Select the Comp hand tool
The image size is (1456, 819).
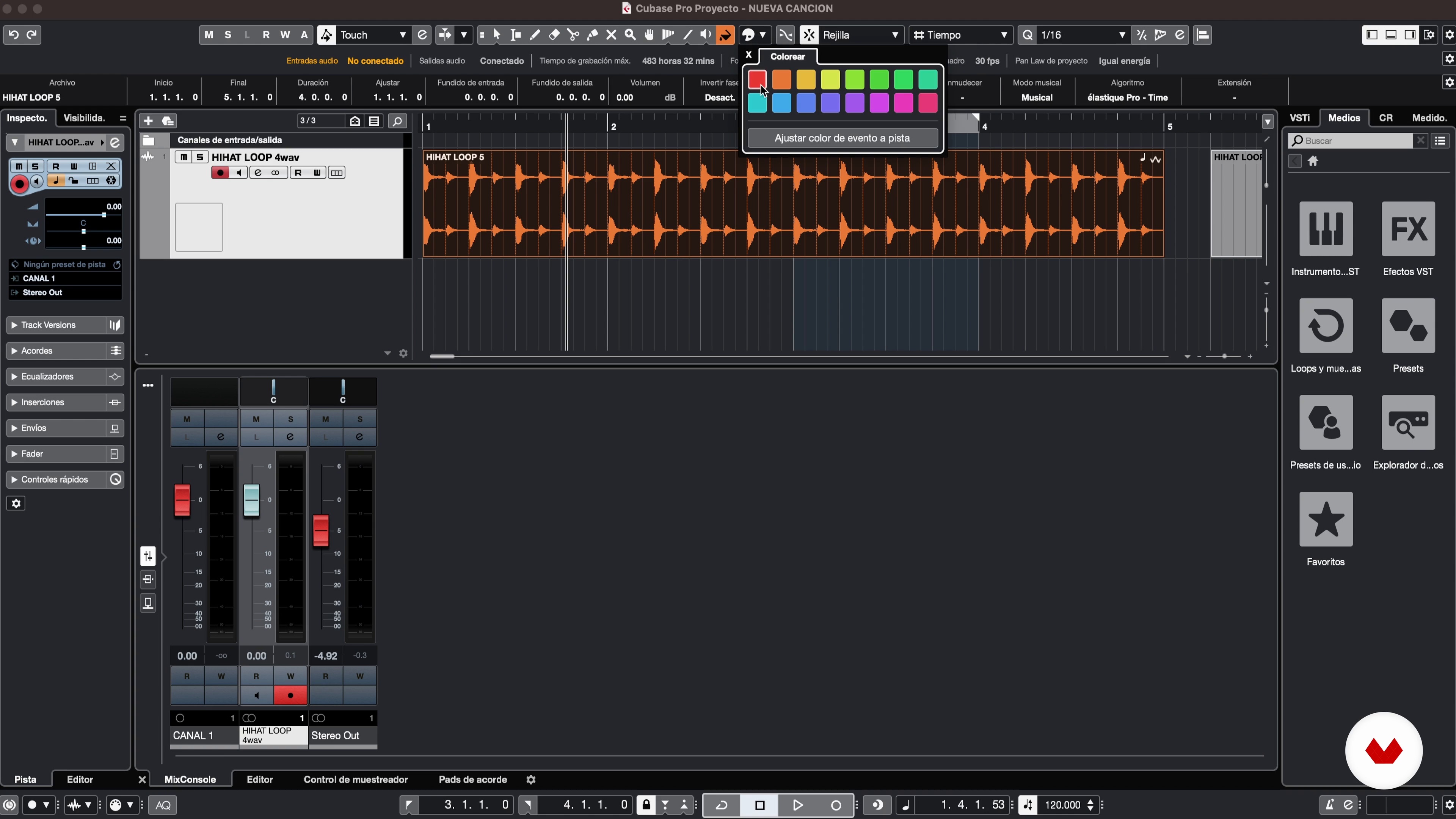(650, 35)
